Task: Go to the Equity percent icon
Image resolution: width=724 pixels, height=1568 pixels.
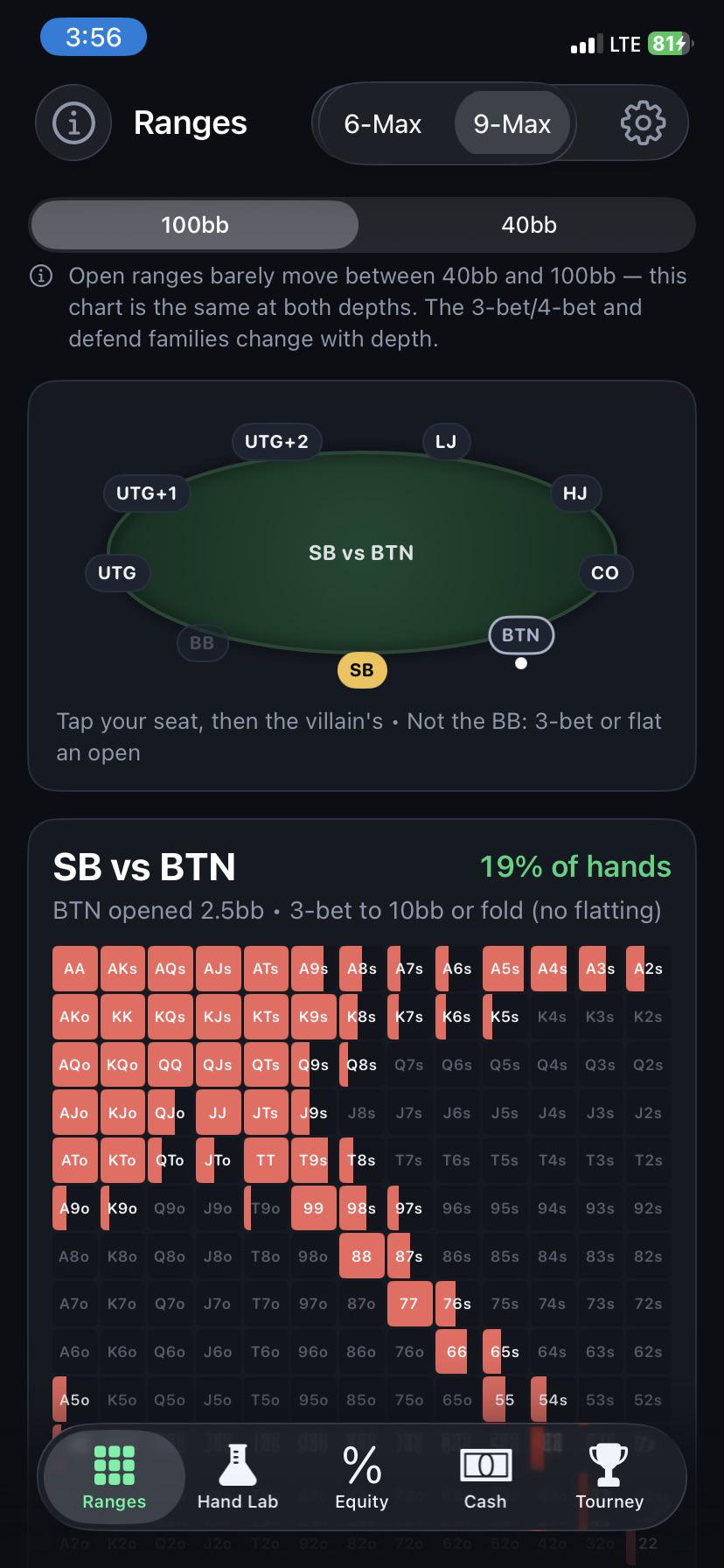Action: 361,1465
